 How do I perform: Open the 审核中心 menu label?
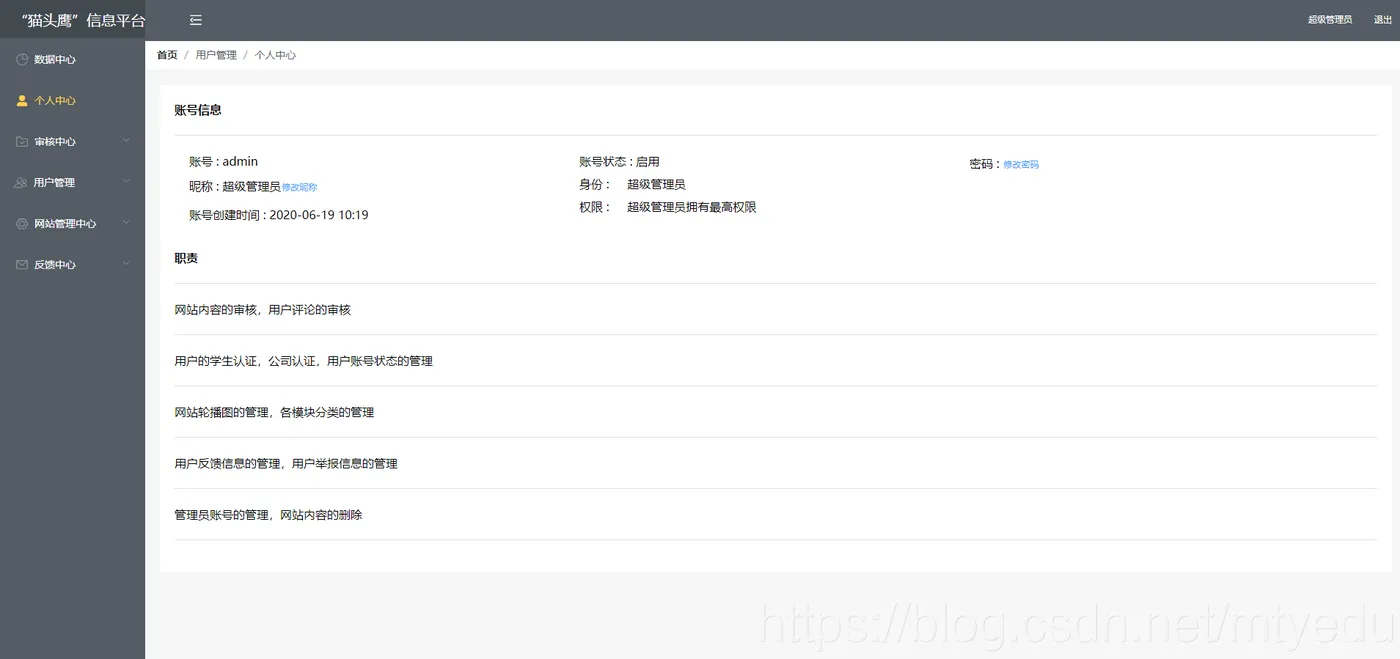[x=55, y=142]
